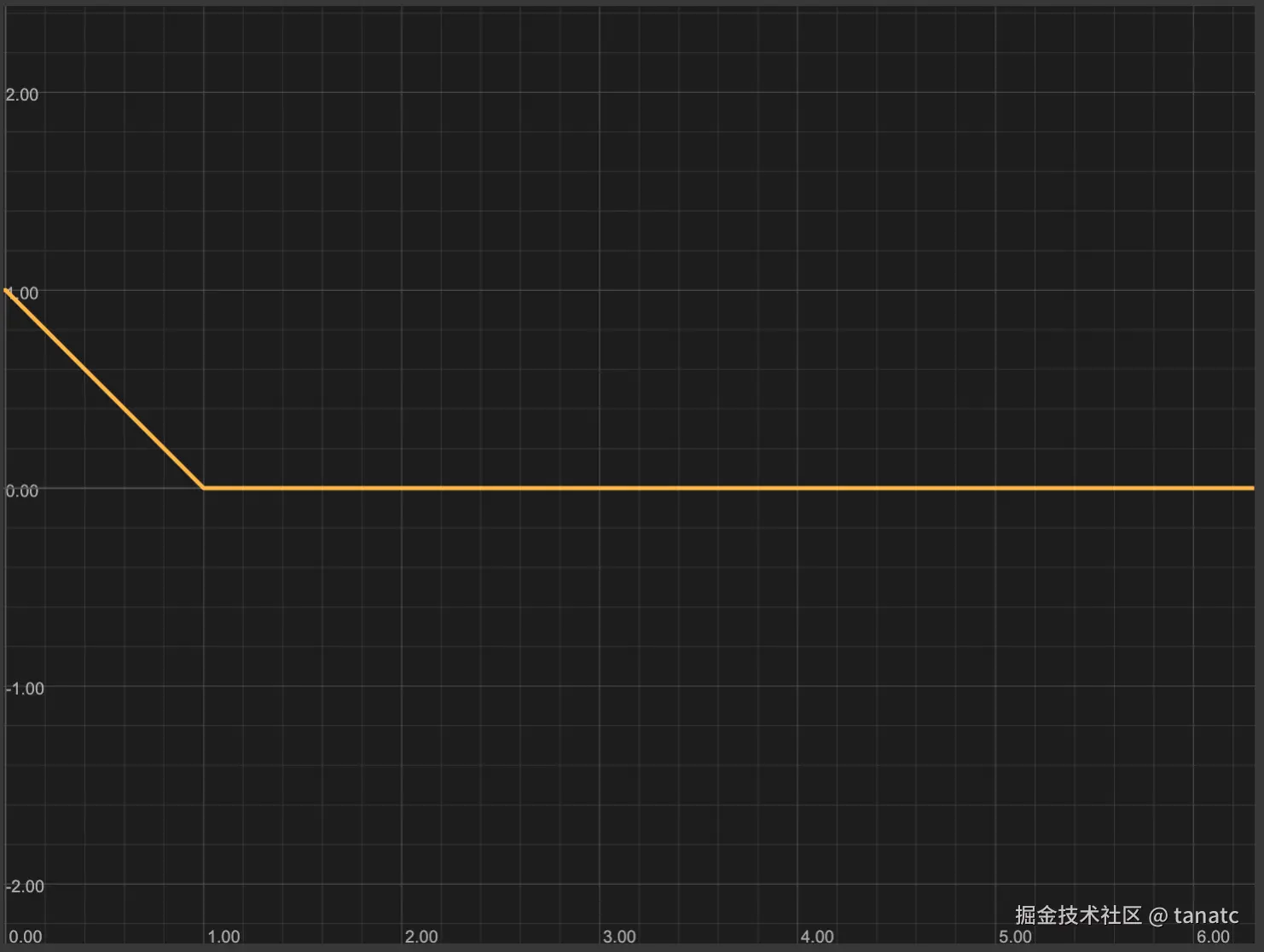Click the -2.00 vertical axis label

(x=25, y=886)
